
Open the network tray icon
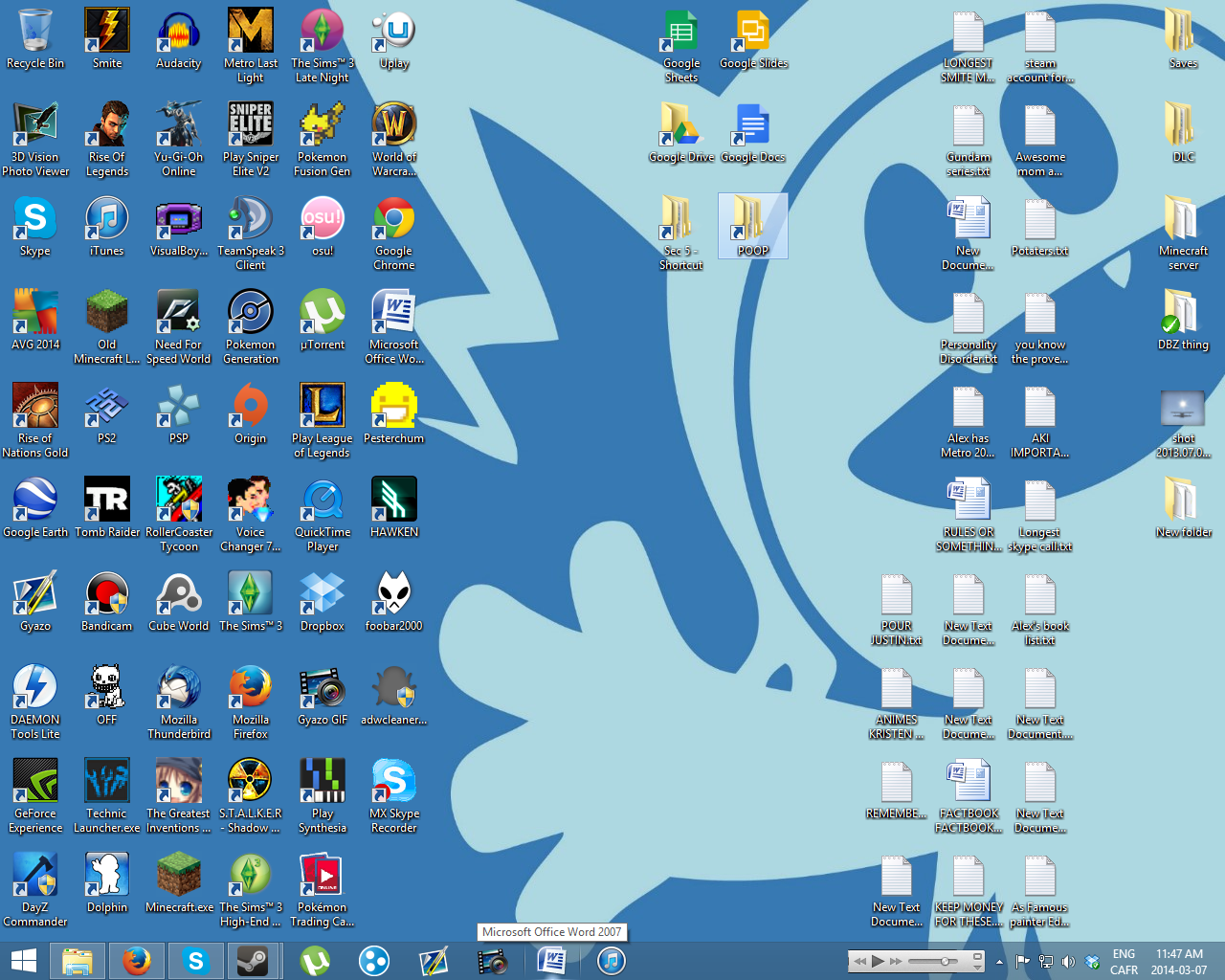(1046, 962)
